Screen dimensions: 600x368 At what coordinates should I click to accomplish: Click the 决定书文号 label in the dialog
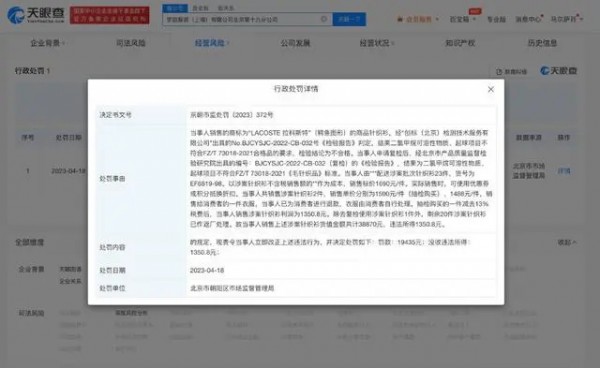tap(116, 115)
